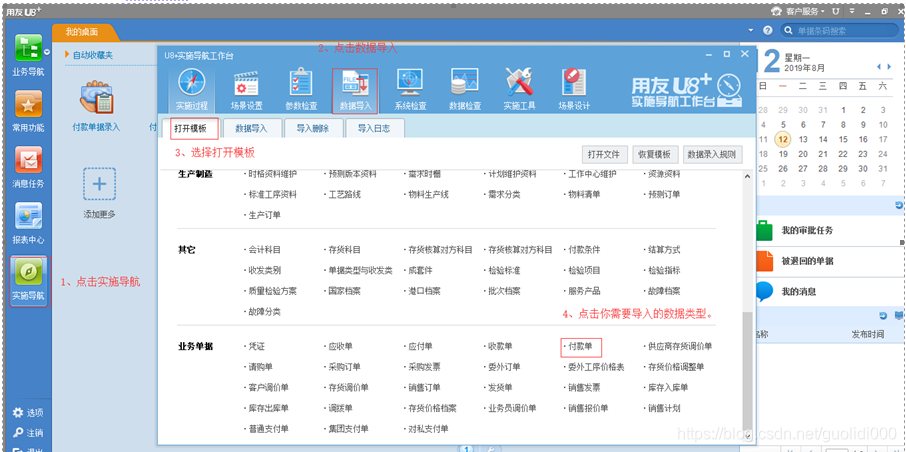Click scrollbar up arrow in template list
This screenshot has width=906, height=452.
pyautogui.click(x=747, y=176)
